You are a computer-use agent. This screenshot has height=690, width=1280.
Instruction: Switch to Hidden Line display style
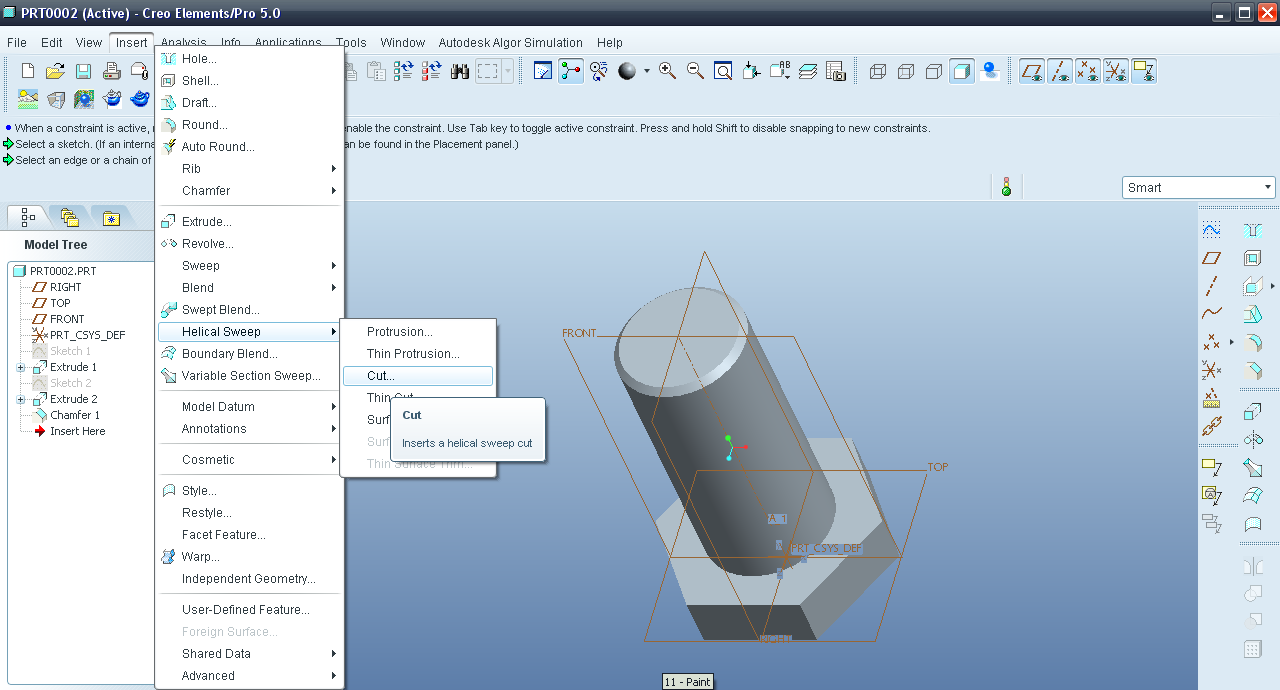pyautogui.click(x=906, y=71)
